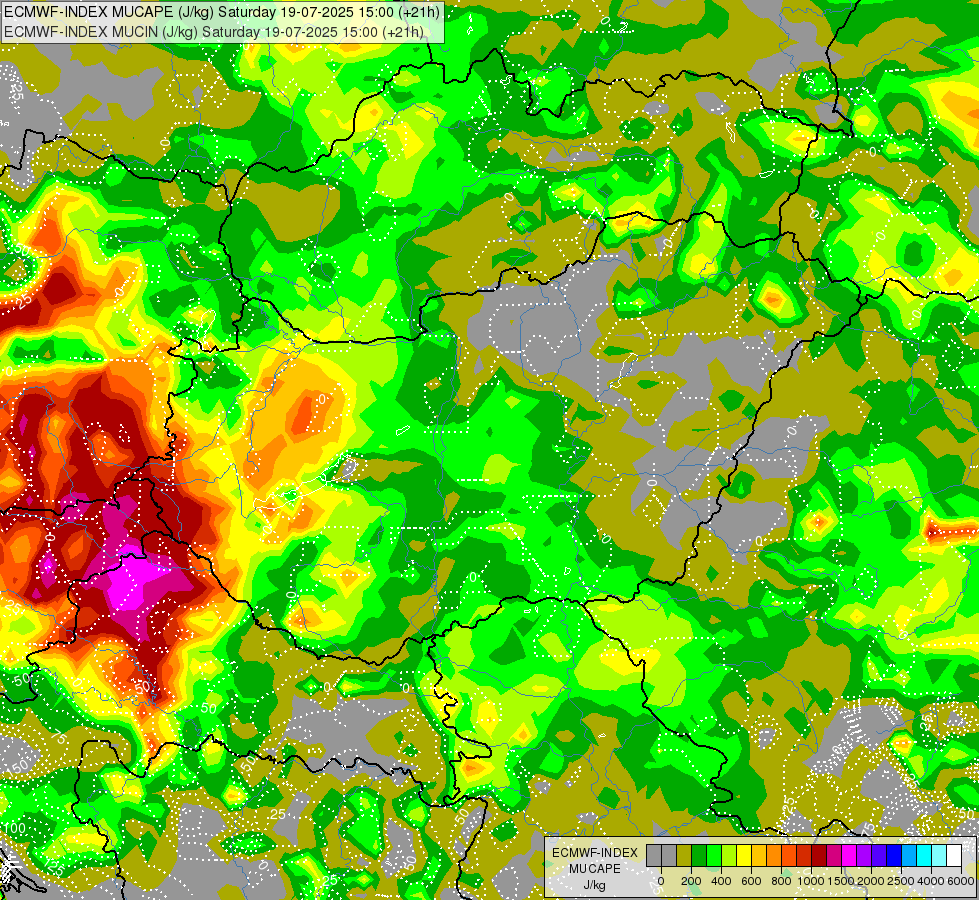The width and height of the screenshot is (979, 900).
Task: Click the 1000 tick label on legend
Action: tap(811, 881)
